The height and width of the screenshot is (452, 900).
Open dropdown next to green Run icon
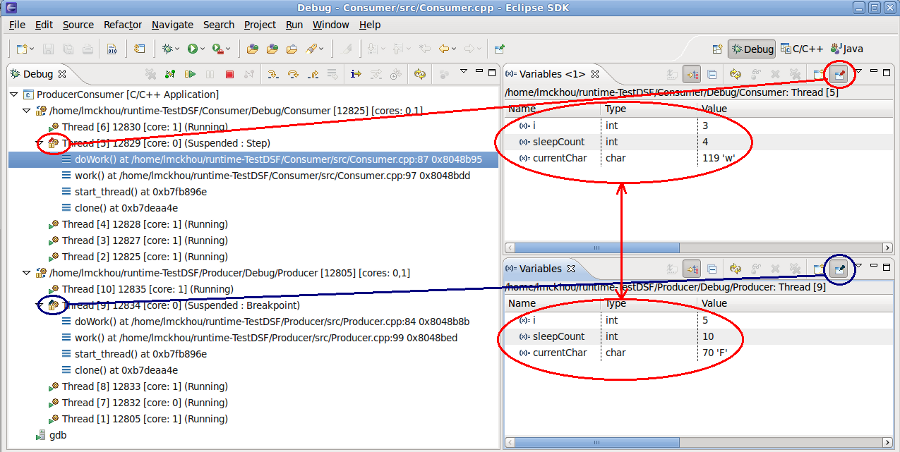pyautogui.click(x=203, y=49)
